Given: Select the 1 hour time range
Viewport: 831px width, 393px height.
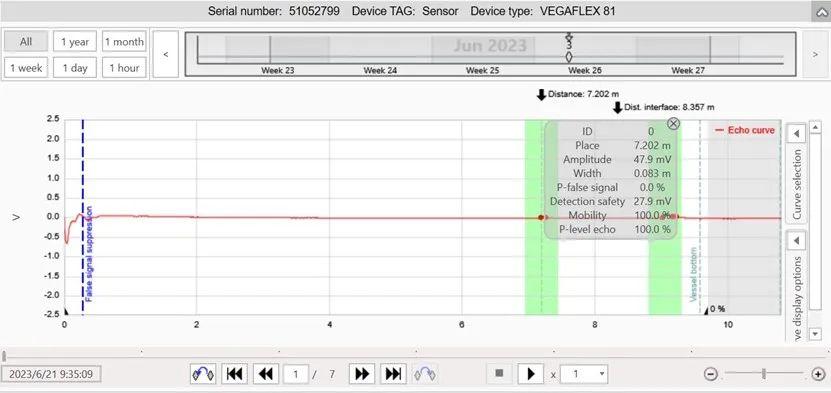Looking at the screenshot, I should click(x=124, y=68).
